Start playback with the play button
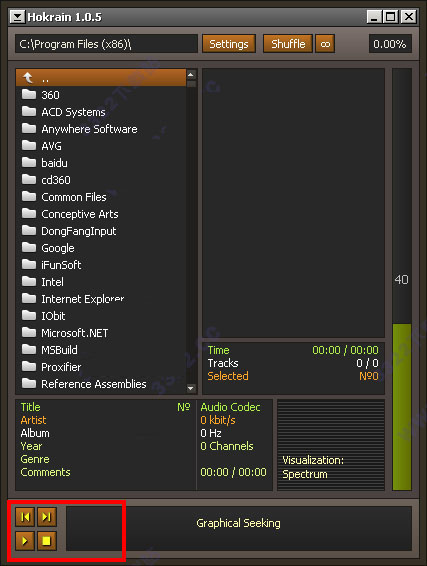 coord(25,540)
